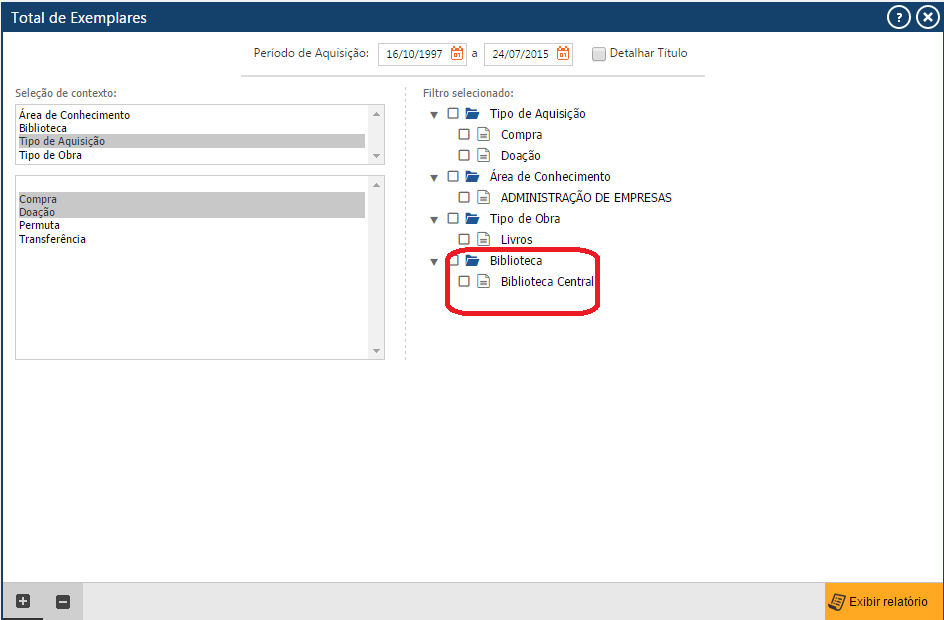Enable the Detalhar Título checkbox
This screenshot has width=944, height=620.
coord(598,53)
